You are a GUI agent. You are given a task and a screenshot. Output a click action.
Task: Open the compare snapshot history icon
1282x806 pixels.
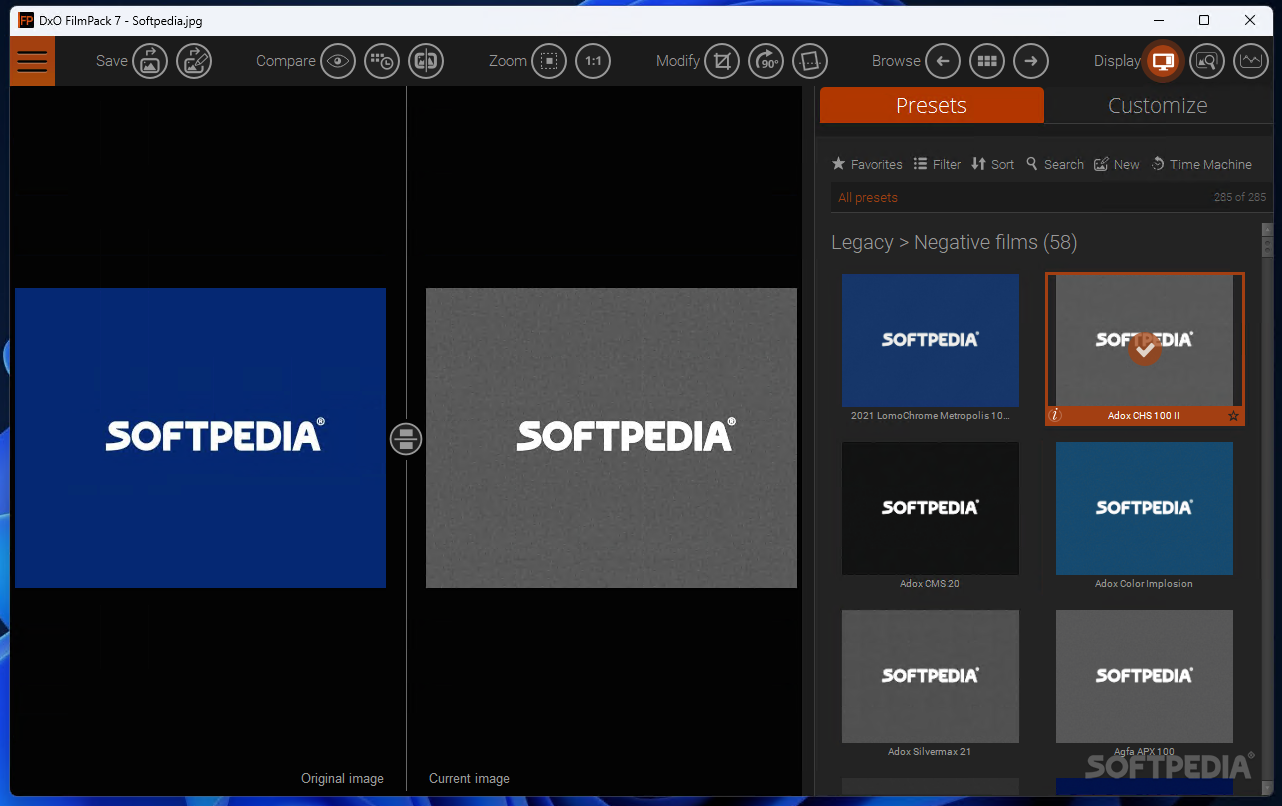(382, 61)
